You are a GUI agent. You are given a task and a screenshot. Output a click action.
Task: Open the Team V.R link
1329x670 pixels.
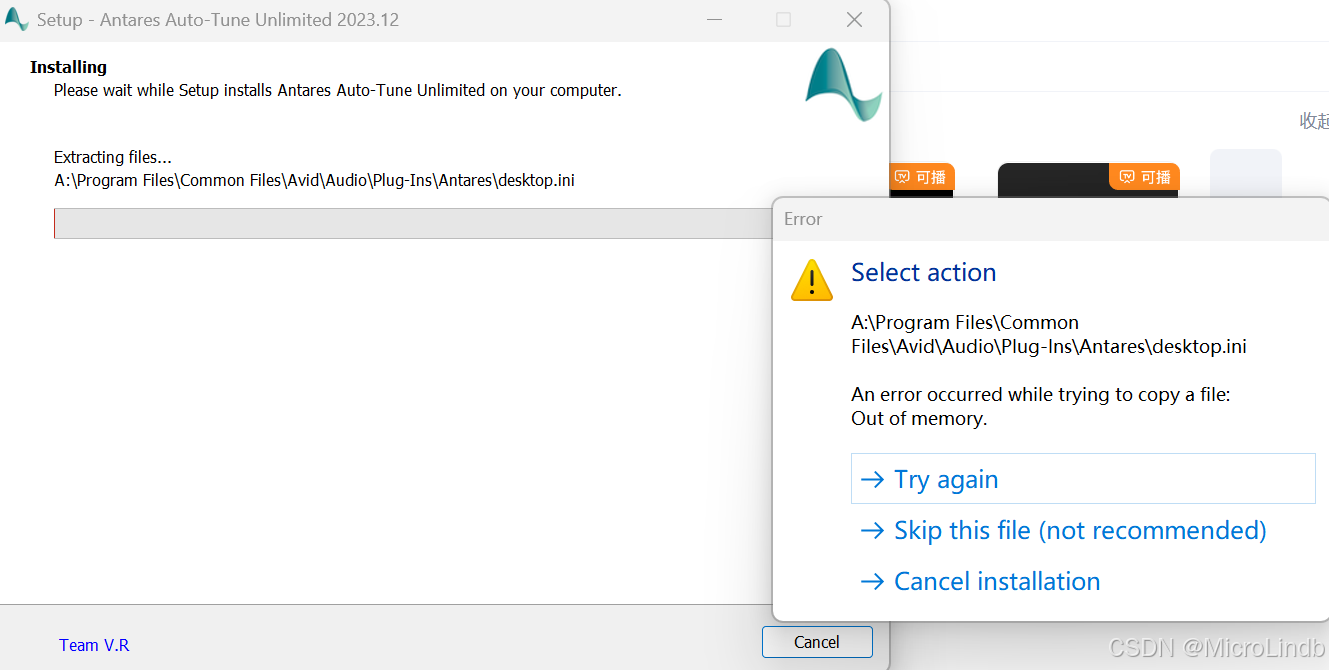tap(93, 645)
